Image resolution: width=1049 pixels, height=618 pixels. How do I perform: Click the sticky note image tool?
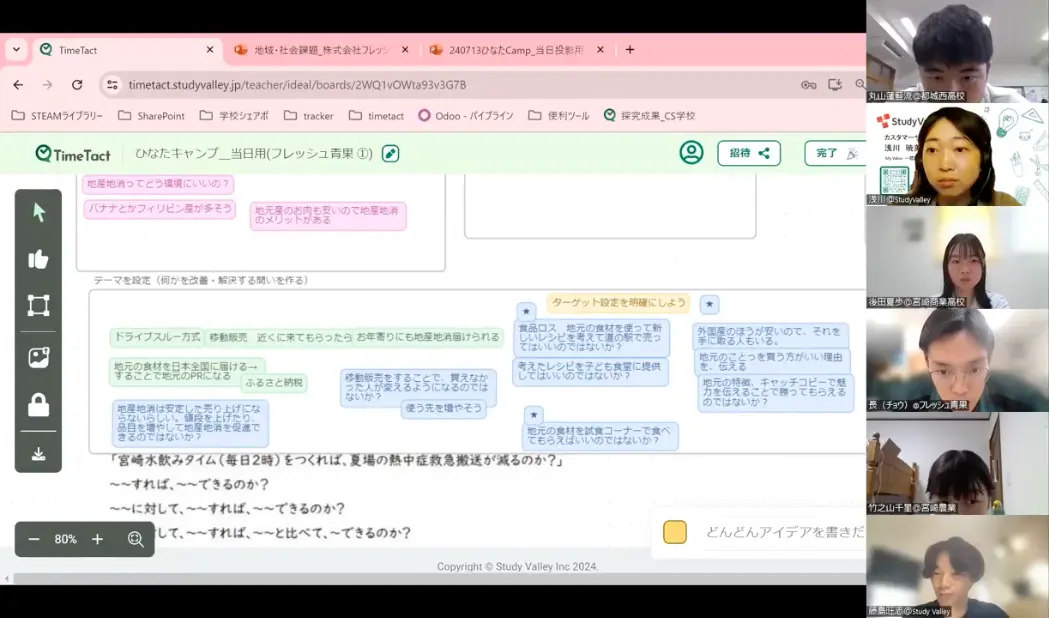39,357
